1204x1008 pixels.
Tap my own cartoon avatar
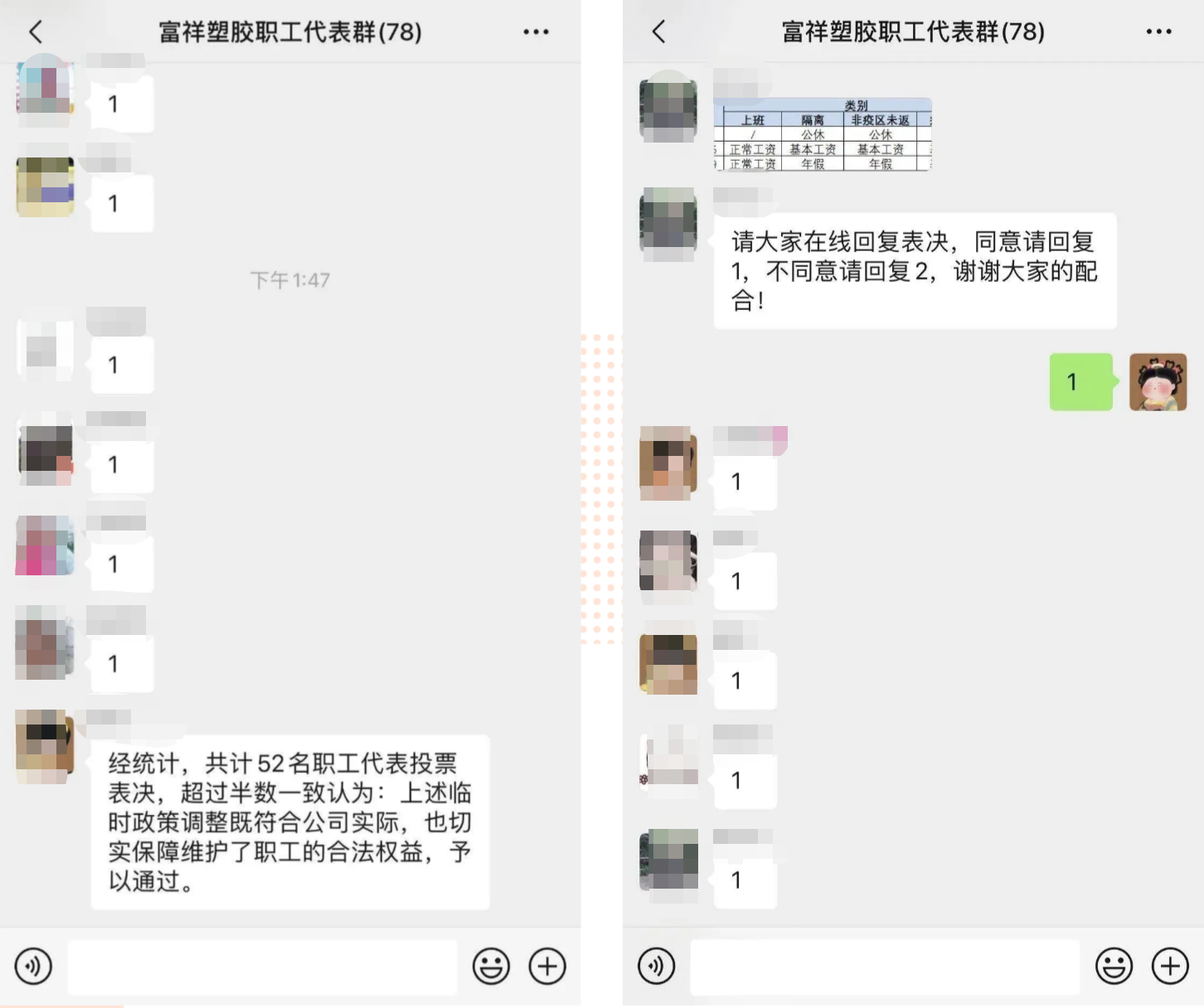click(1158, 381)
